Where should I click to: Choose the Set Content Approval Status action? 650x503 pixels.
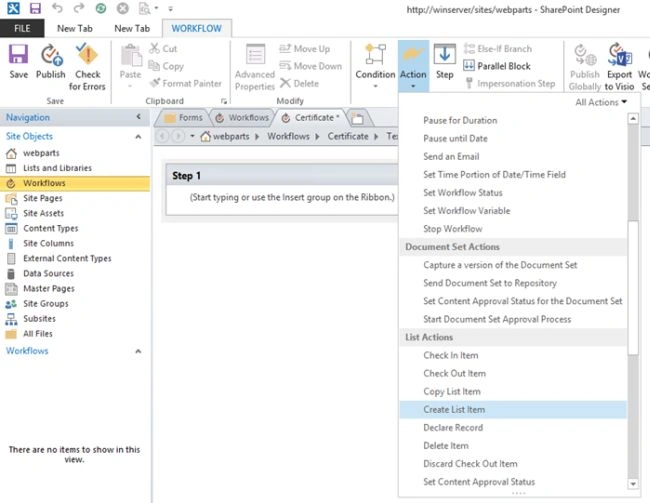point(513,481)
